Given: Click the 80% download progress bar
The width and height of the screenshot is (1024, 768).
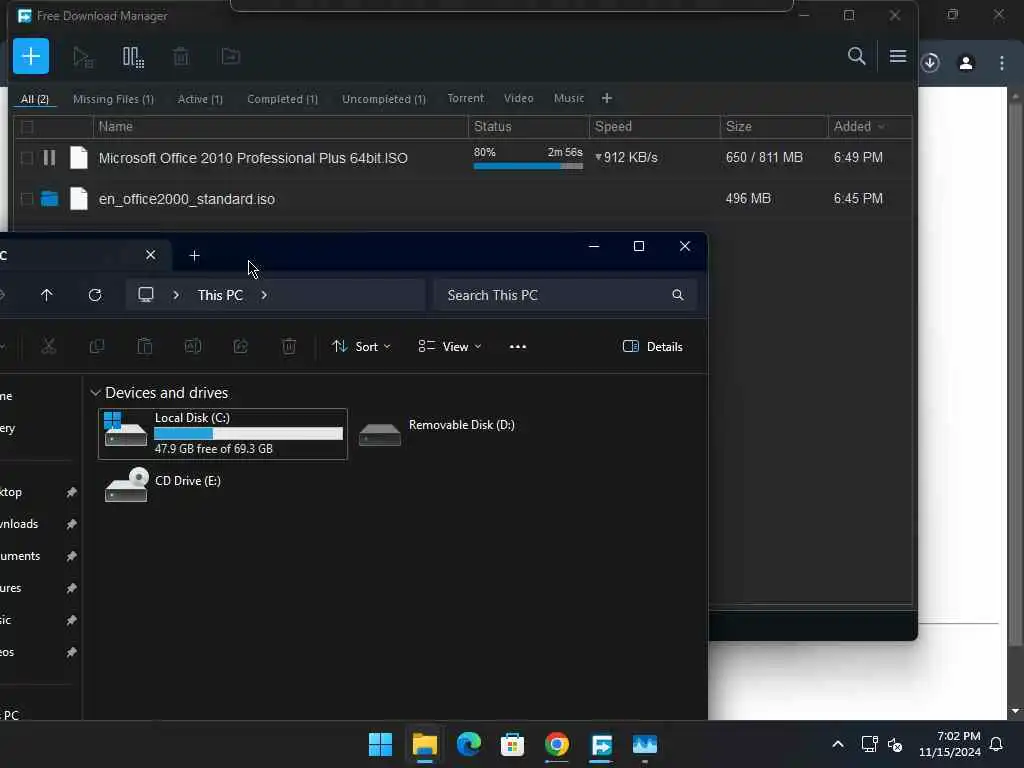Looking at the screenshot, I should point(528,166).
